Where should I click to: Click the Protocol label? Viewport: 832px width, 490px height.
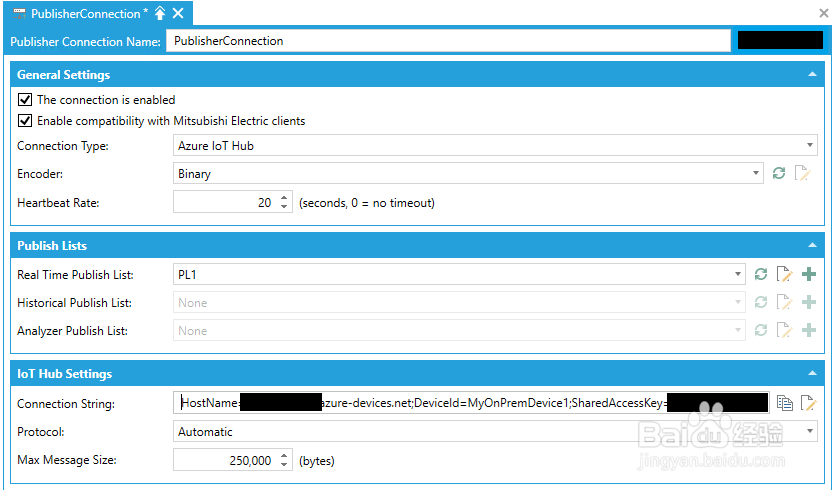41,432
